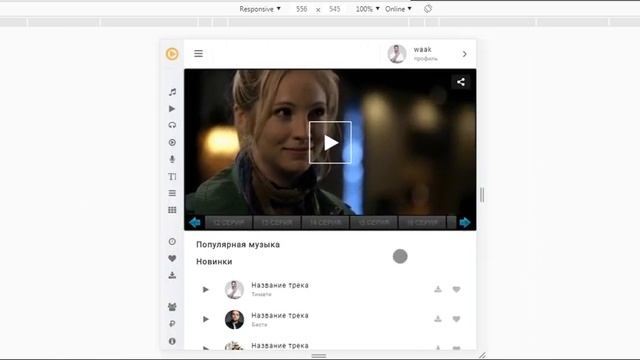Screen dimensions: 640x360
Task: Click the viewport width field 556
Action: (x=302, y=9)
